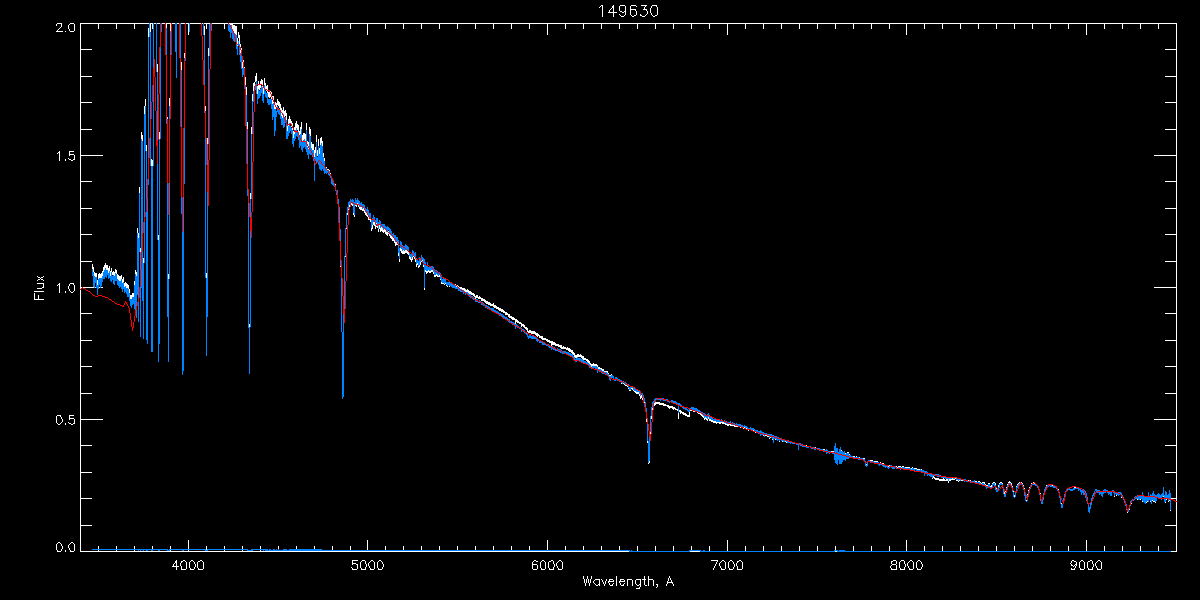This screenshot has width=1200, height=600.
Task: Click the Wavelength, A axis label
Action: (628, 581)
